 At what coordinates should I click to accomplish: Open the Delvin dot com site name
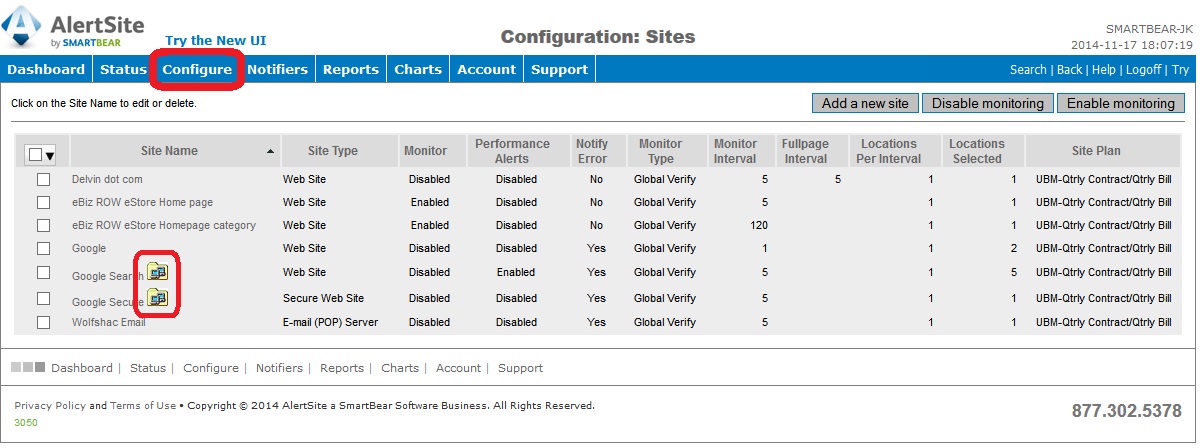108,180
